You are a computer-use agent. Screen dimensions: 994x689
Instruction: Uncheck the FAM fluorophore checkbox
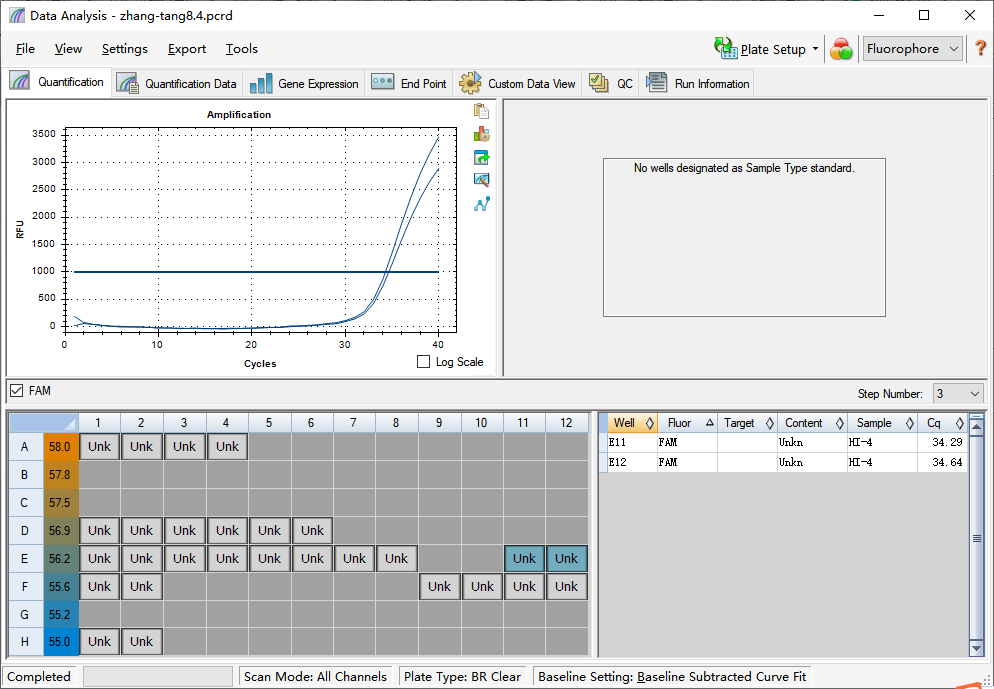tap(16, 390)
